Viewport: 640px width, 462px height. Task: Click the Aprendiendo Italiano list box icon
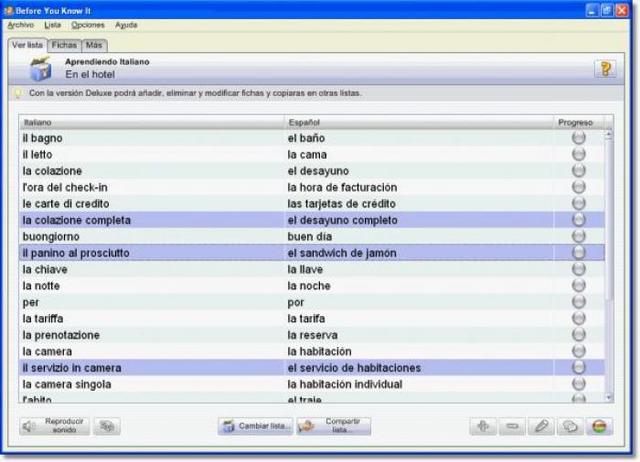[41, 69]
